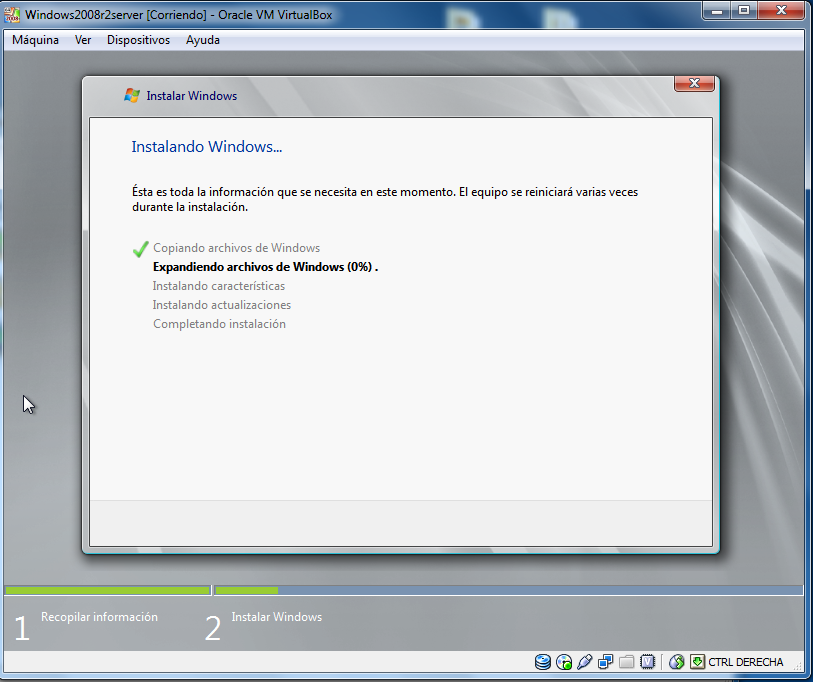Click the Windows flag logo in installer
Screen dimensions: 813x682
click(132, 96)
